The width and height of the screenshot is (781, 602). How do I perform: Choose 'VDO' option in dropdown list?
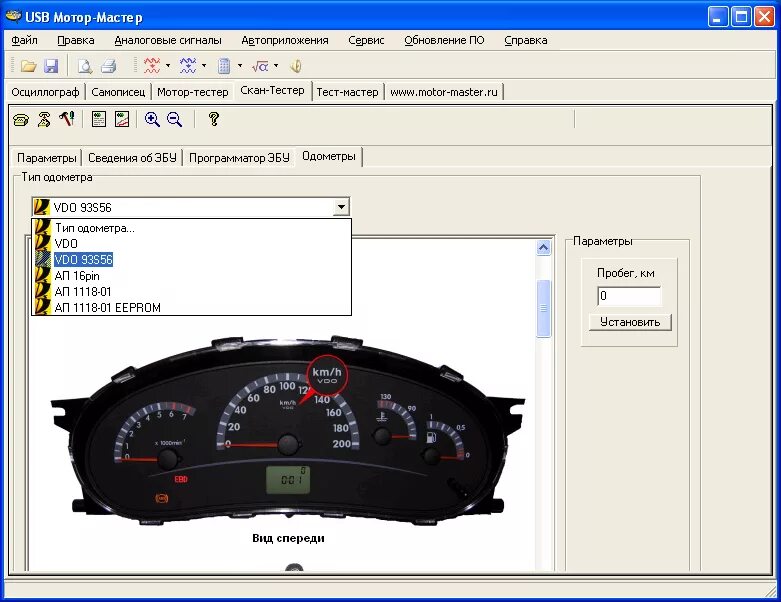click(x=191, y=244)
